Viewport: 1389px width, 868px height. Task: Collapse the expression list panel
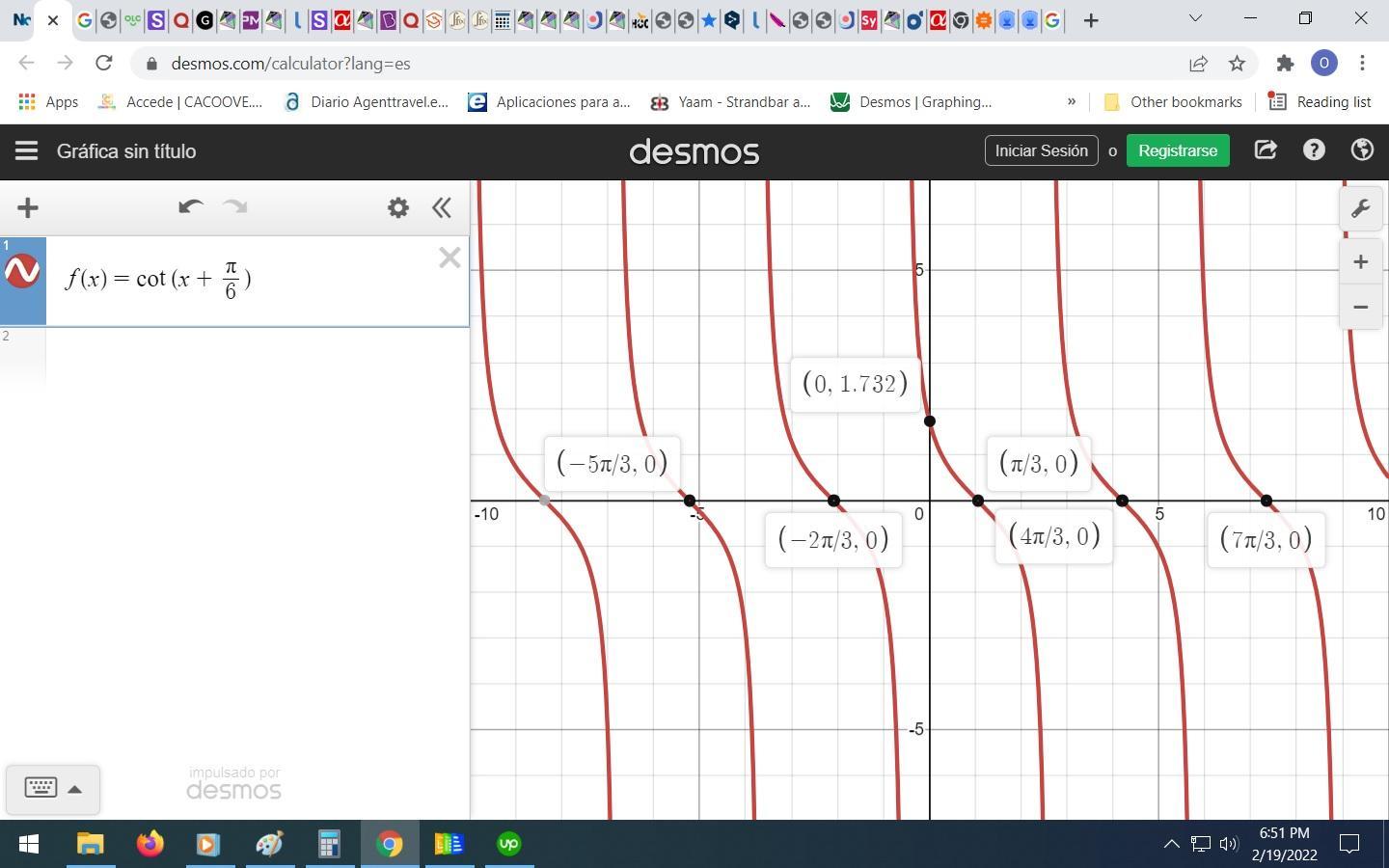tap(442, 207)
